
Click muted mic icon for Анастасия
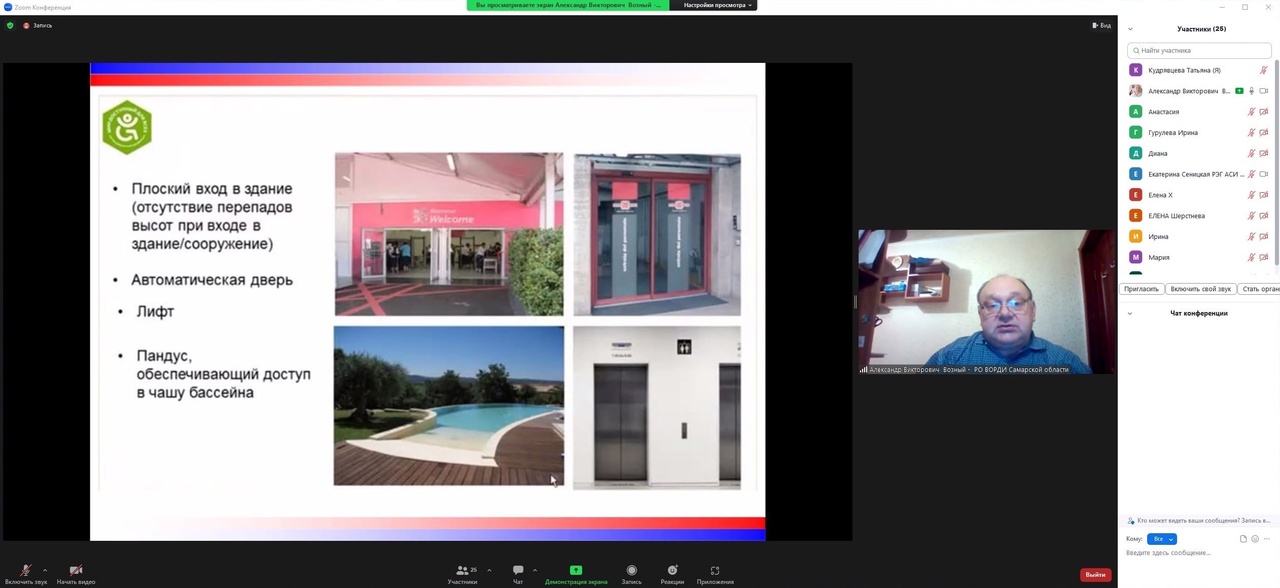click(x=1251, y=112)
